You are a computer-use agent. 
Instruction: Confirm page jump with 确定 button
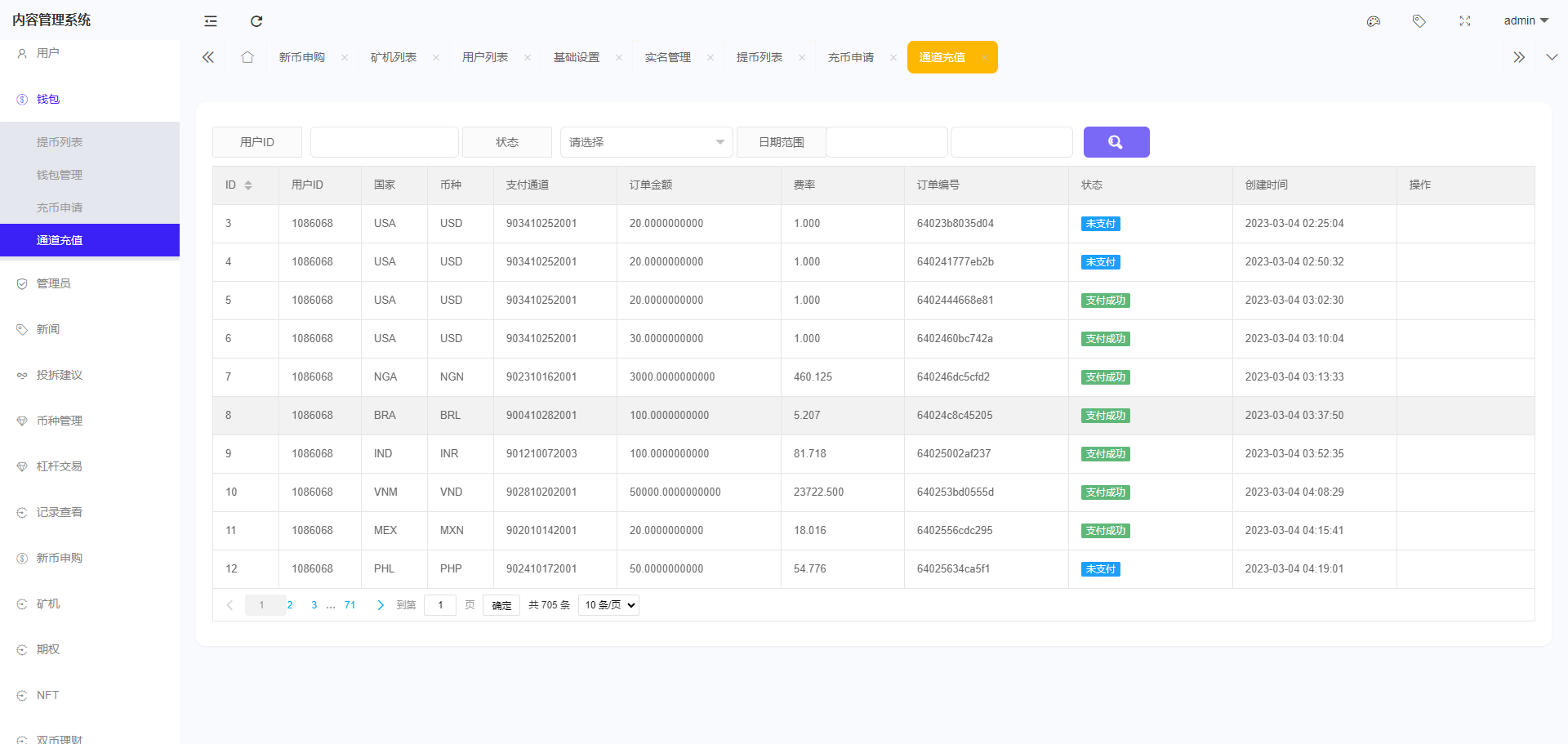pos(501,605)
